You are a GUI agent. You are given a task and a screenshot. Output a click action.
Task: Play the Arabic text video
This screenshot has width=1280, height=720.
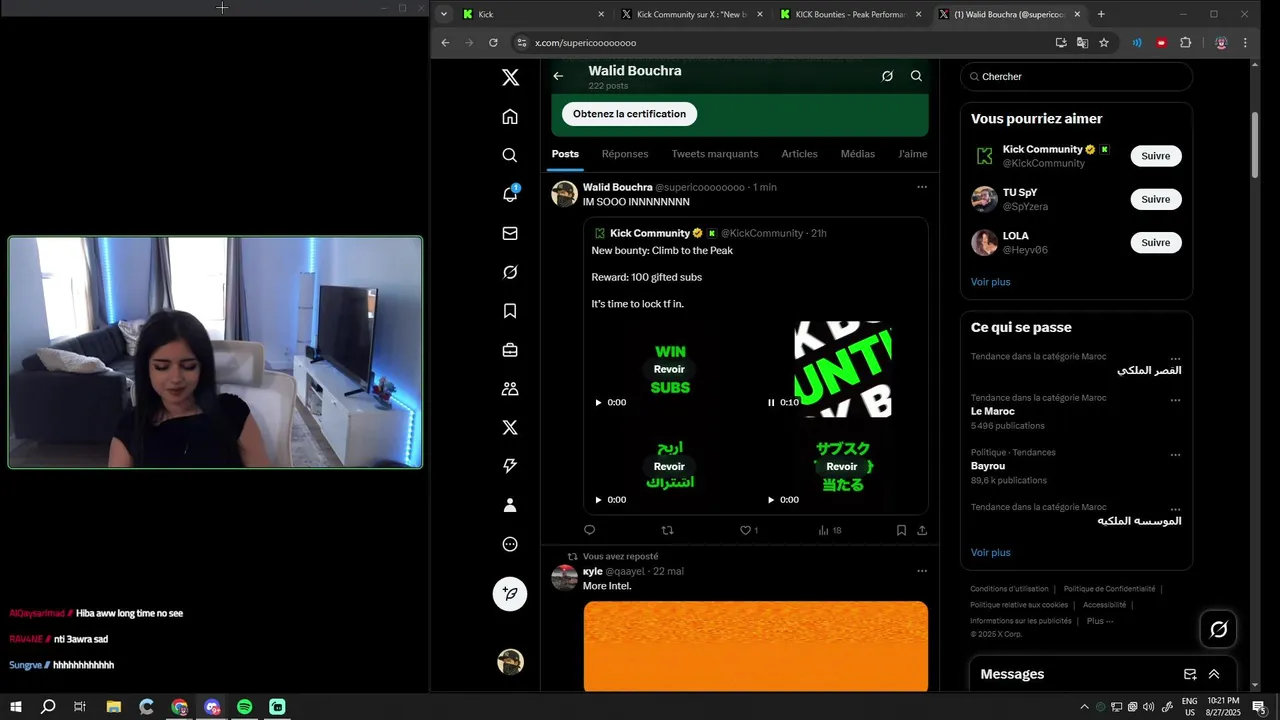[599, 499]
